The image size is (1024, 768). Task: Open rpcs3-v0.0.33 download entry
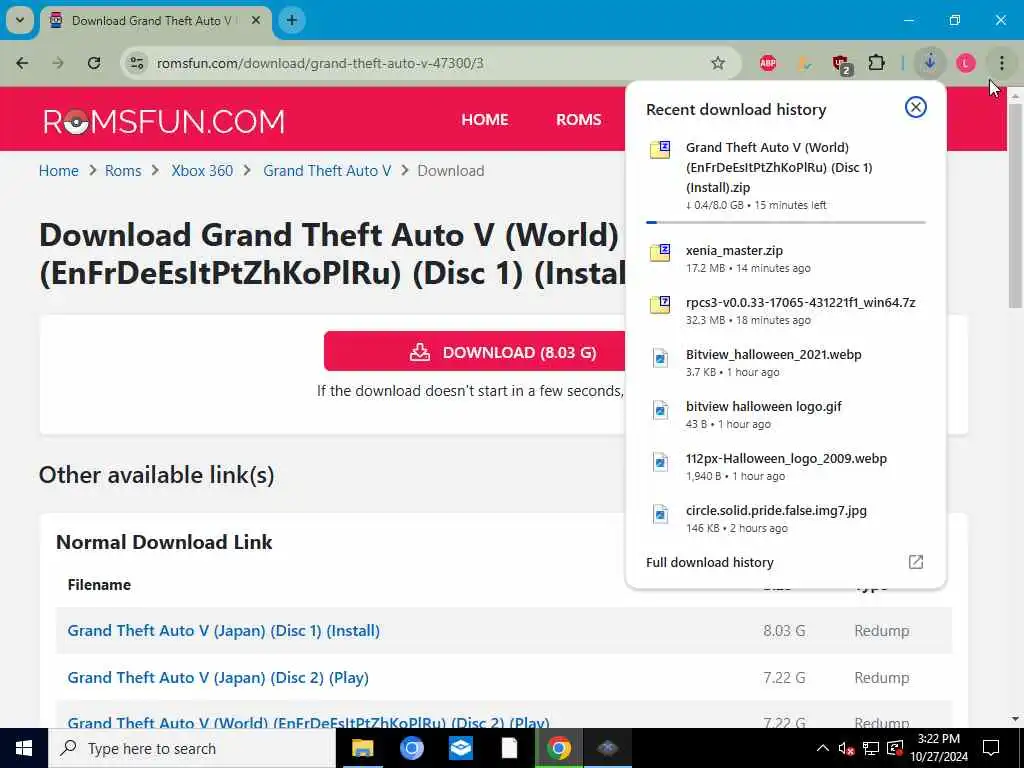tap(786, 311)
